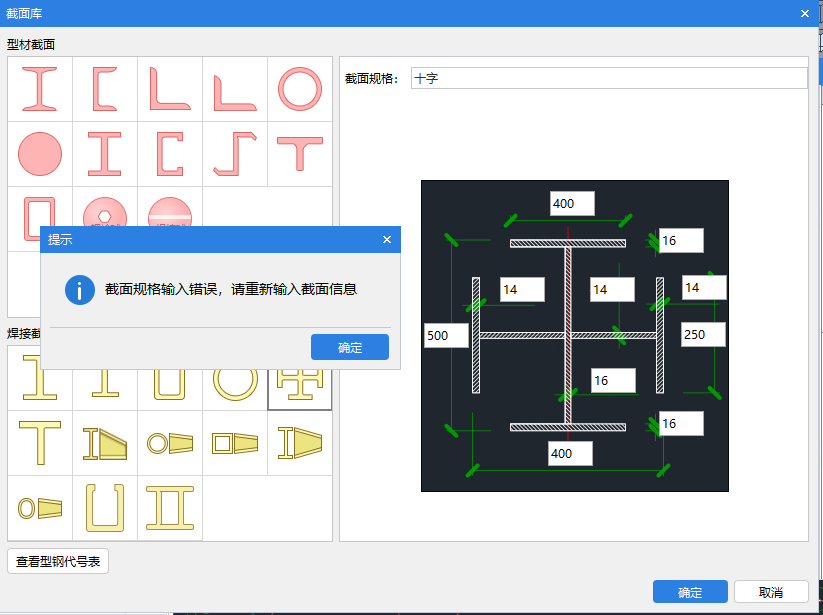Edit bottom flange thickness field 16

point(681,423)
